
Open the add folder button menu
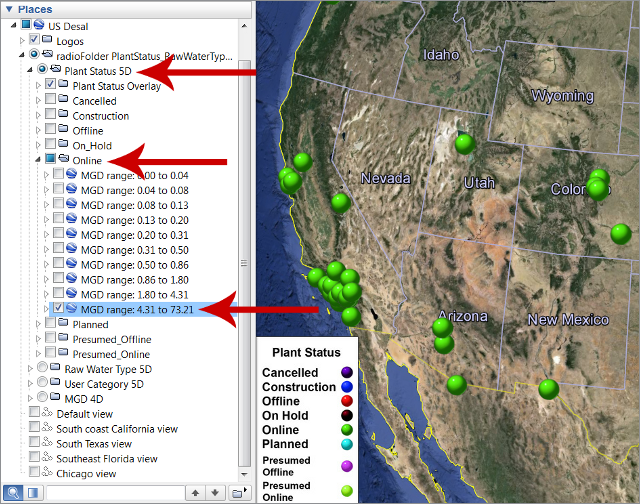pyautogui.click(x=237, y=492)
